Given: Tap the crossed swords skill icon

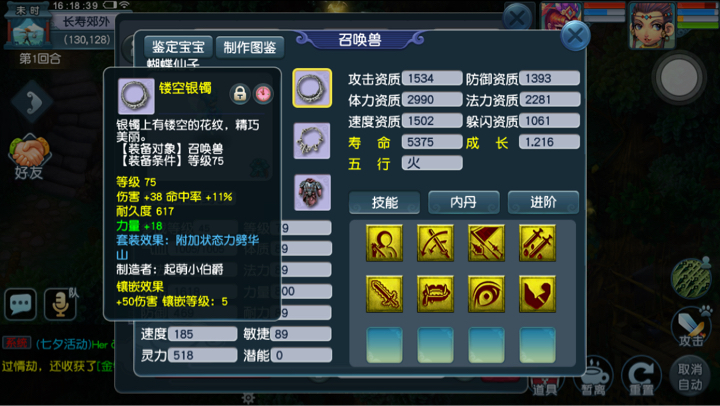Looking at the screenshot, I should 435,243.
